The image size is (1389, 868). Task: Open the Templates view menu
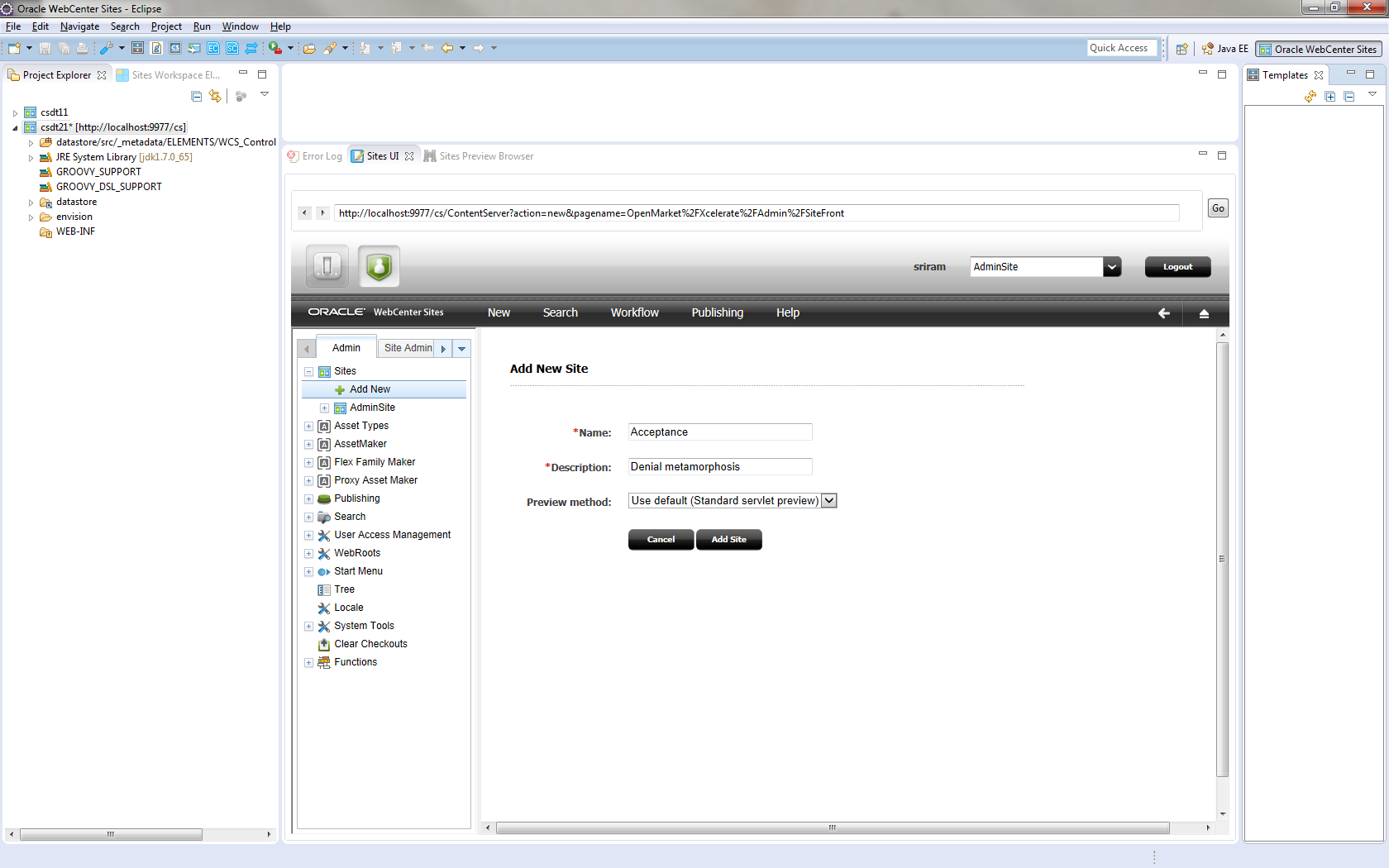[1372, 94]
